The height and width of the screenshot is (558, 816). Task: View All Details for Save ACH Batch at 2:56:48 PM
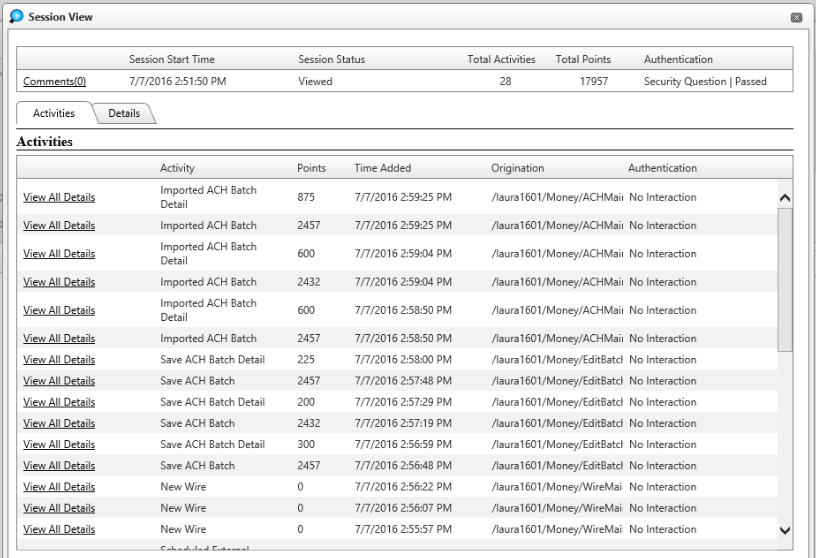(59, 466)
